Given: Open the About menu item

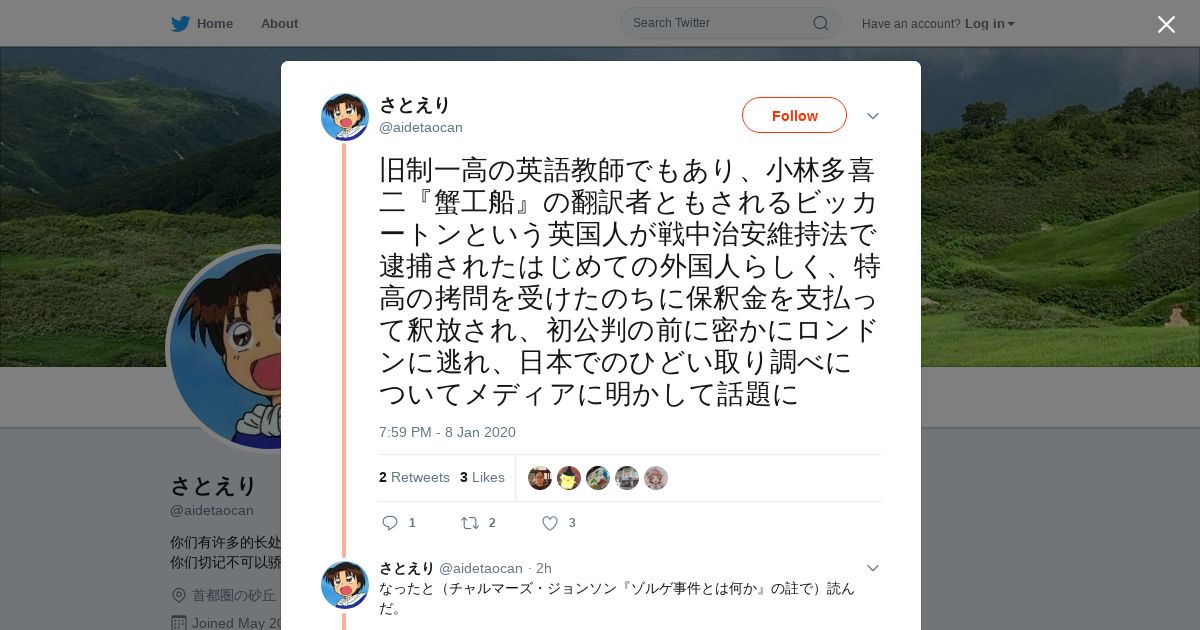Looking at the screenshot, I should point(279,24).
